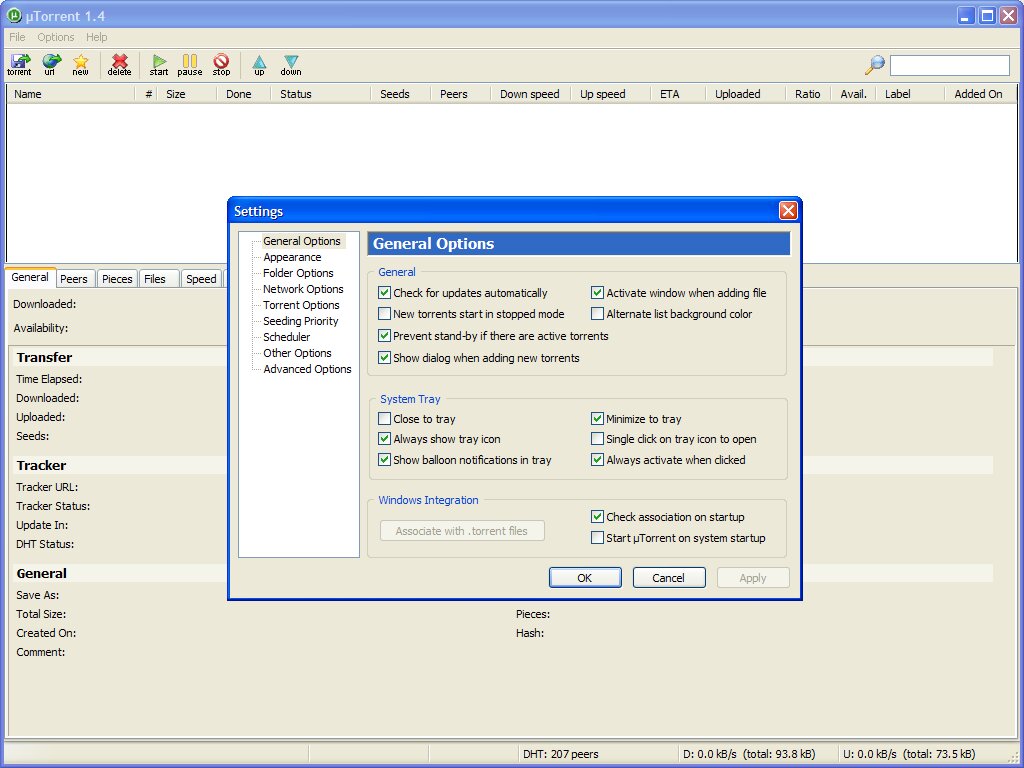Open Advanced Options in the settings tree
The width and height of the screenshot is (1024, 768).
point(307,369)
